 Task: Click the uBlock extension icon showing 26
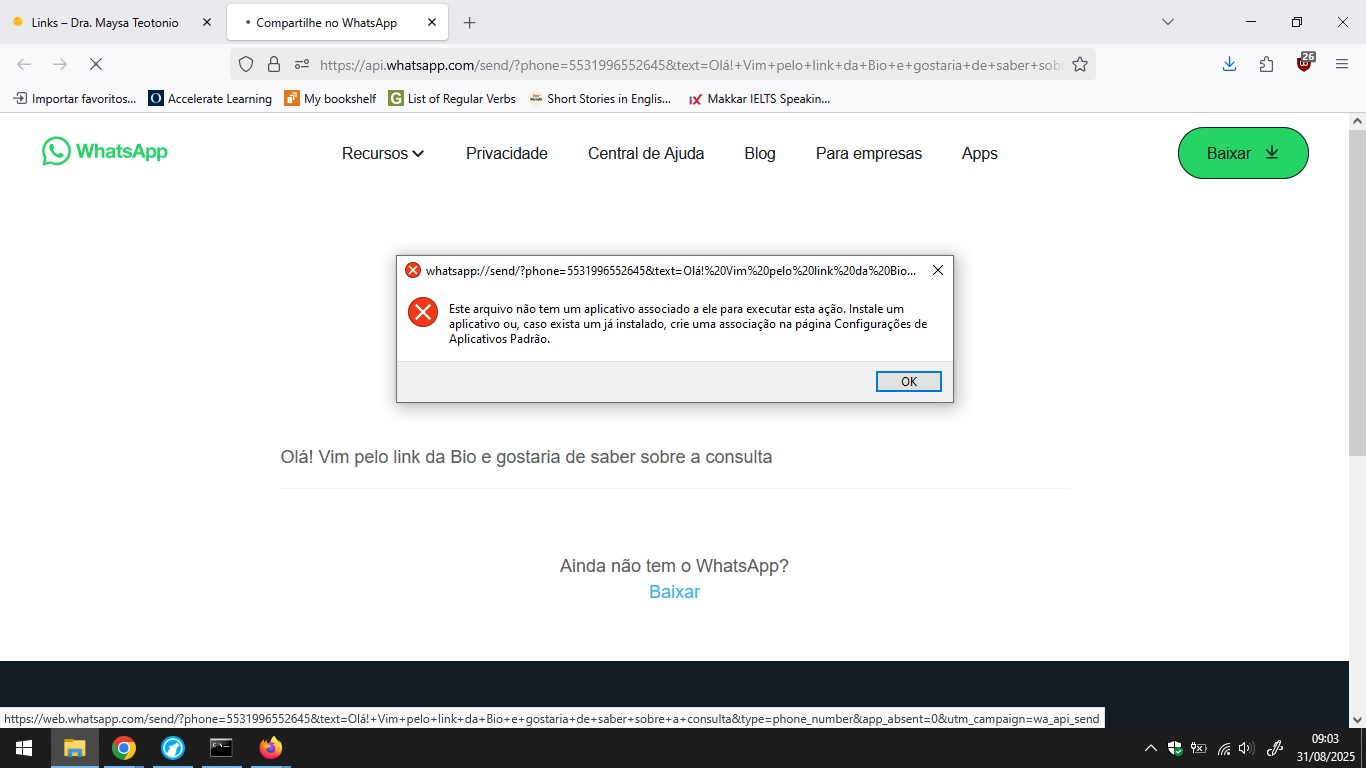click(1304, 62)
